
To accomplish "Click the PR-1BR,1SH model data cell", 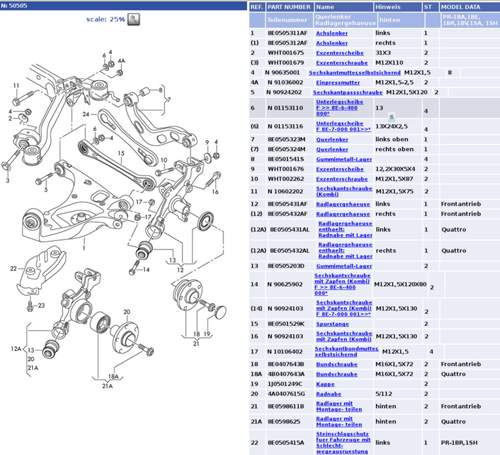I will pyautogui.click(x=459, y=443).
